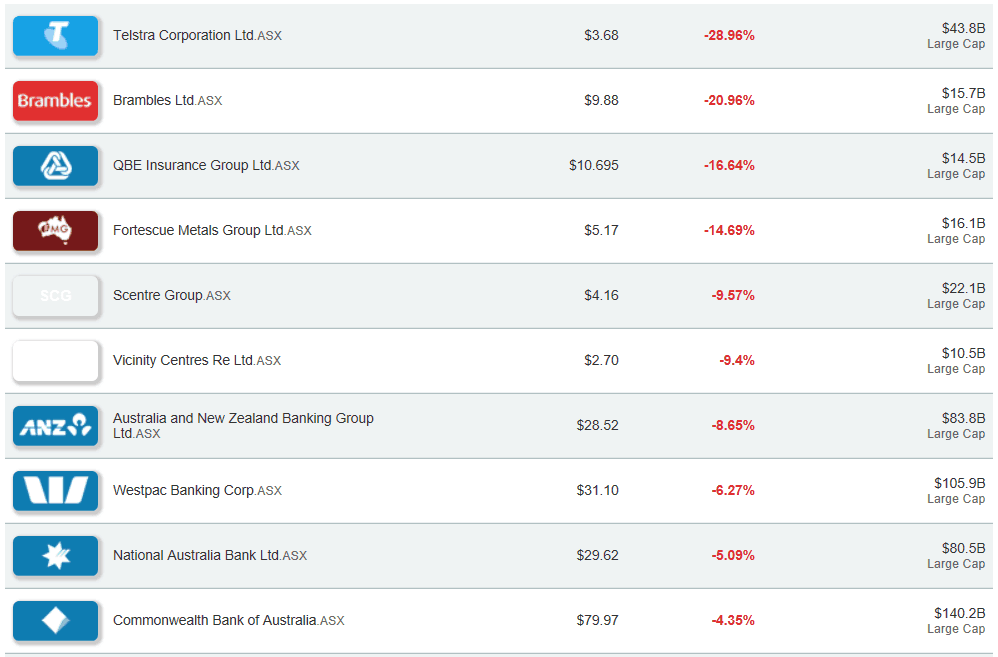Open Vicinity Centres Re Ltd link
The image size is (998, 657).
coord(184,360)
